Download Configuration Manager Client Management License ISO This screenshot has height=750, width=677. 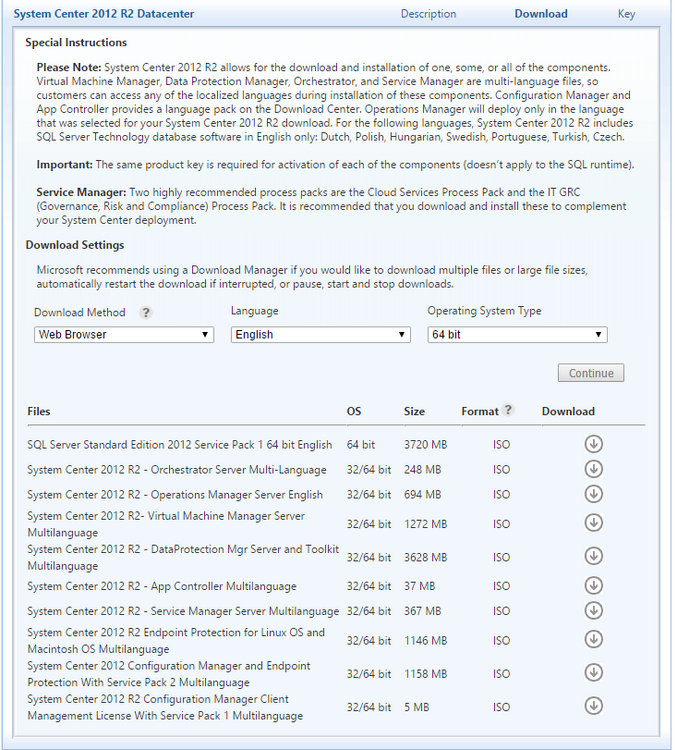(593, 706)
